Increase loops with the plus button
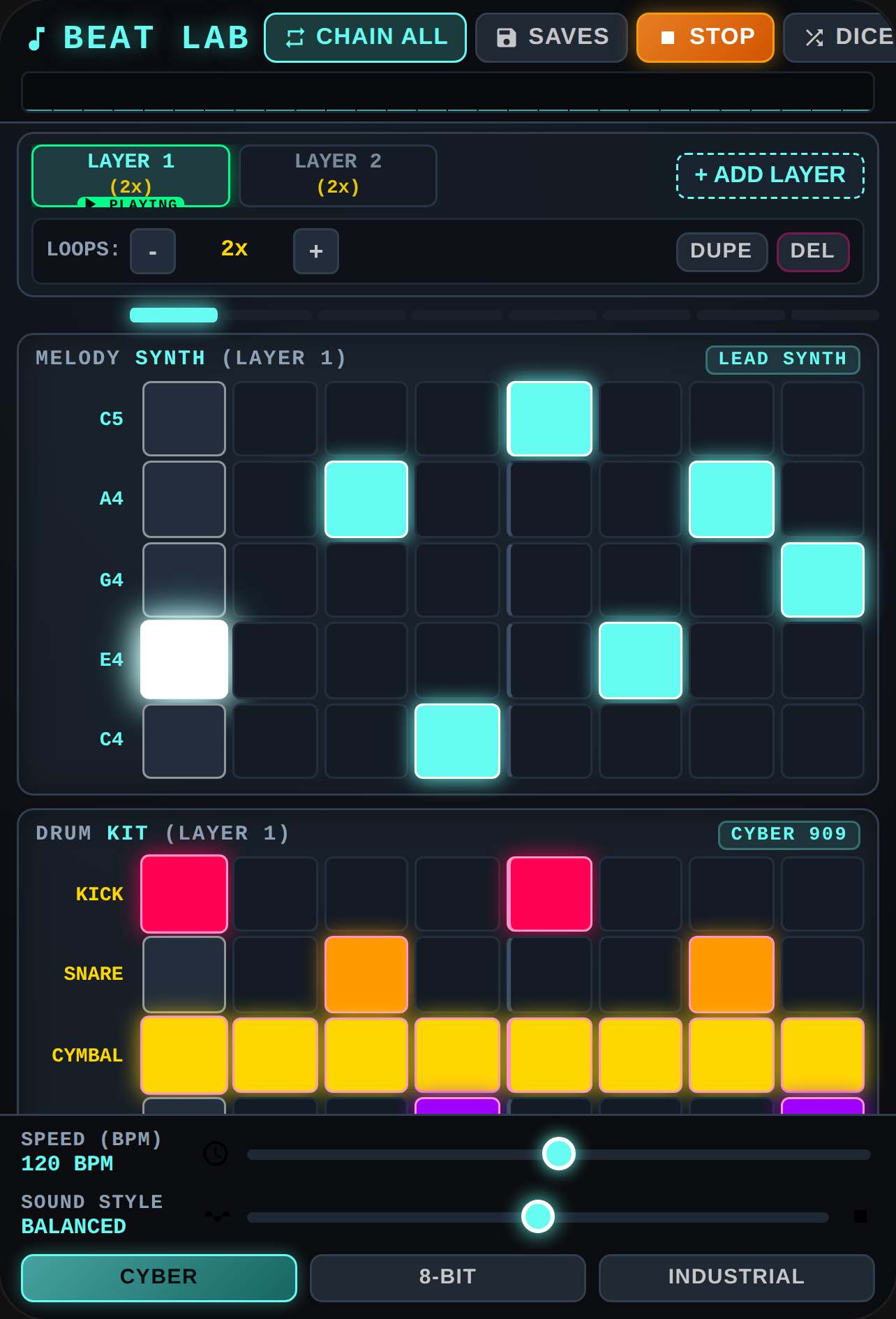 point(316,251)
